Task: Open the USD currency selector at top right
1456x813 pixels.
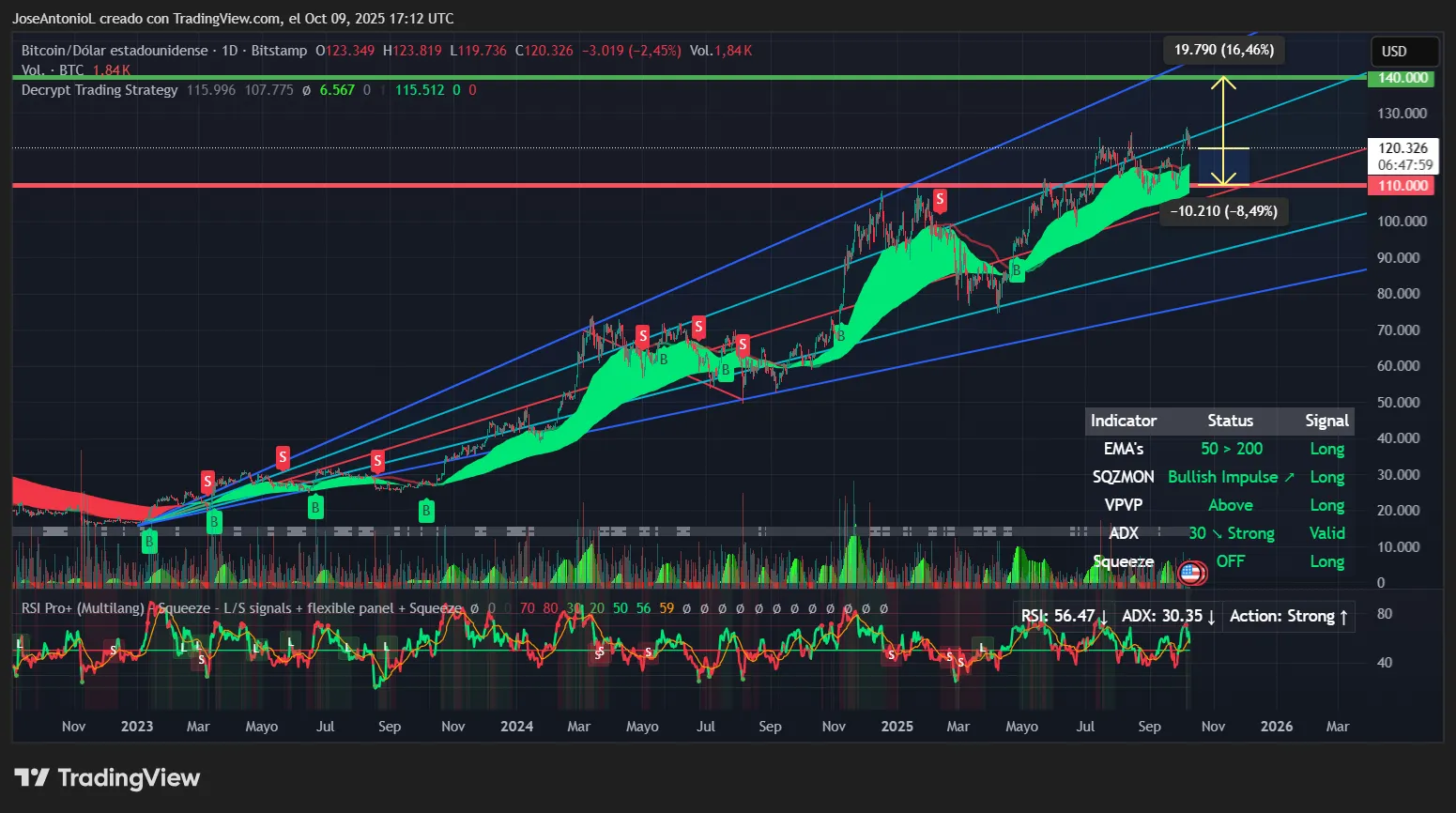Action: pyautogui.click(x=1404, y=51)
